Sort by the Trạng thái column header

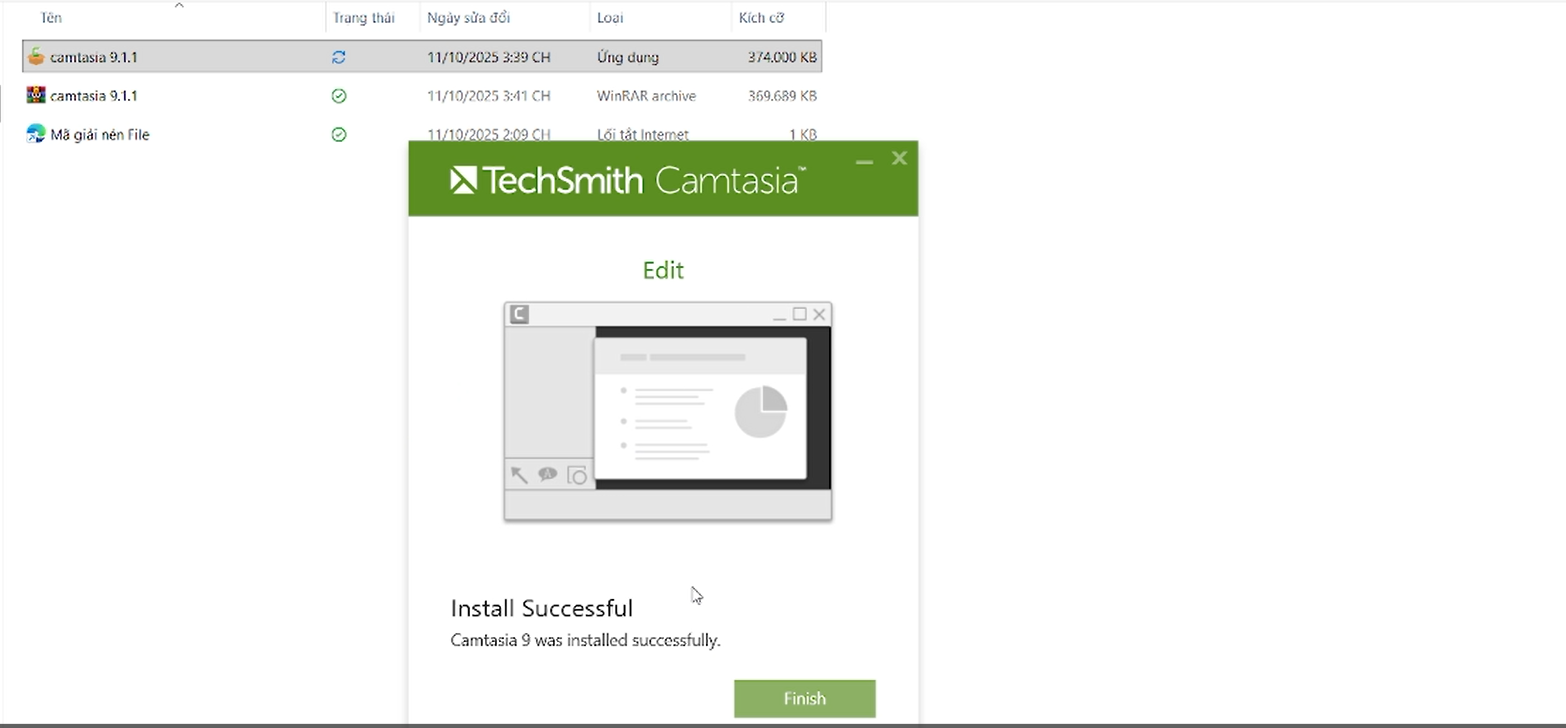coord(363,18)
